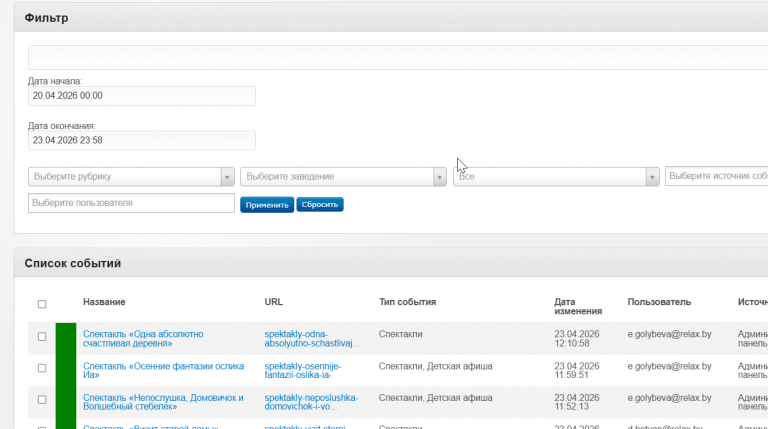Open Спектакль «Одна абсолютно счастливая деревня» link
Screen dimensions: 768x429
point(143,338)
